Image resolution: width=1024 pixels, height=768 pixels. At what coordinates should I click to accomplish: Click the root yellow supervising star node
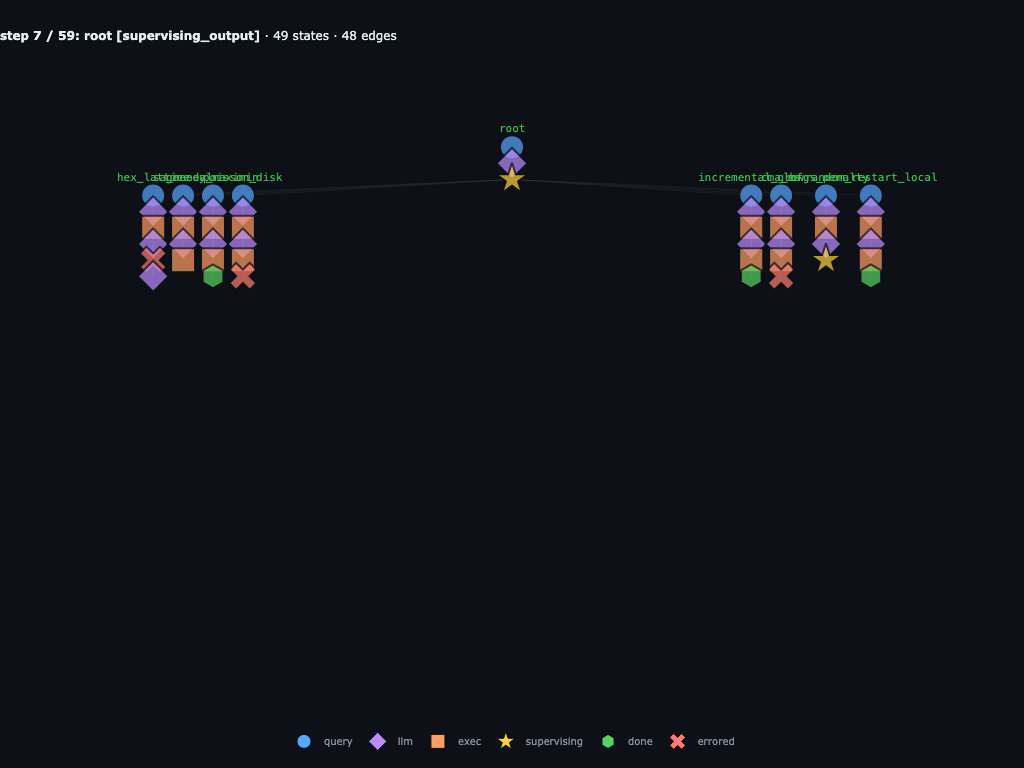[512, 178]
